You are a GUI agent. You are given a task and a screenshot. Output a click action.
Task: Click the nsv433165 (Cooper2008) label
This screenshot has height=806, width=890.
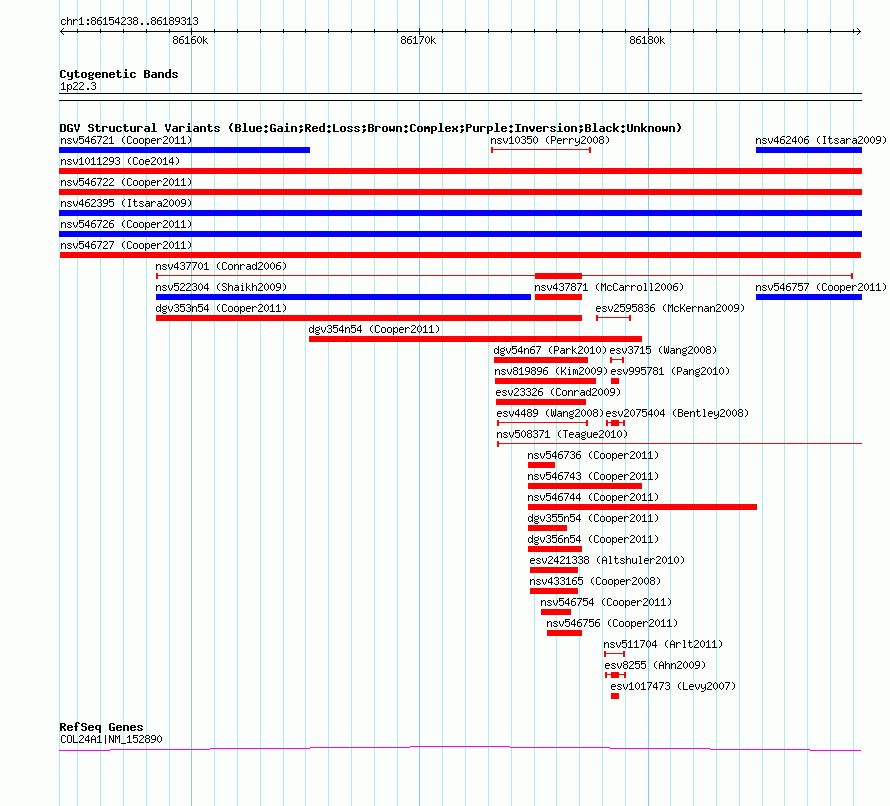[595, 581]
